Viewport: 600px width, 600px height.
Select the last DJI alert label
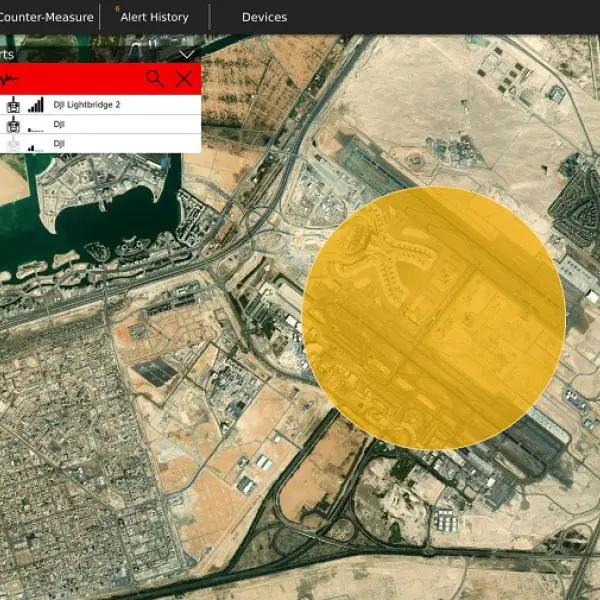59,144
